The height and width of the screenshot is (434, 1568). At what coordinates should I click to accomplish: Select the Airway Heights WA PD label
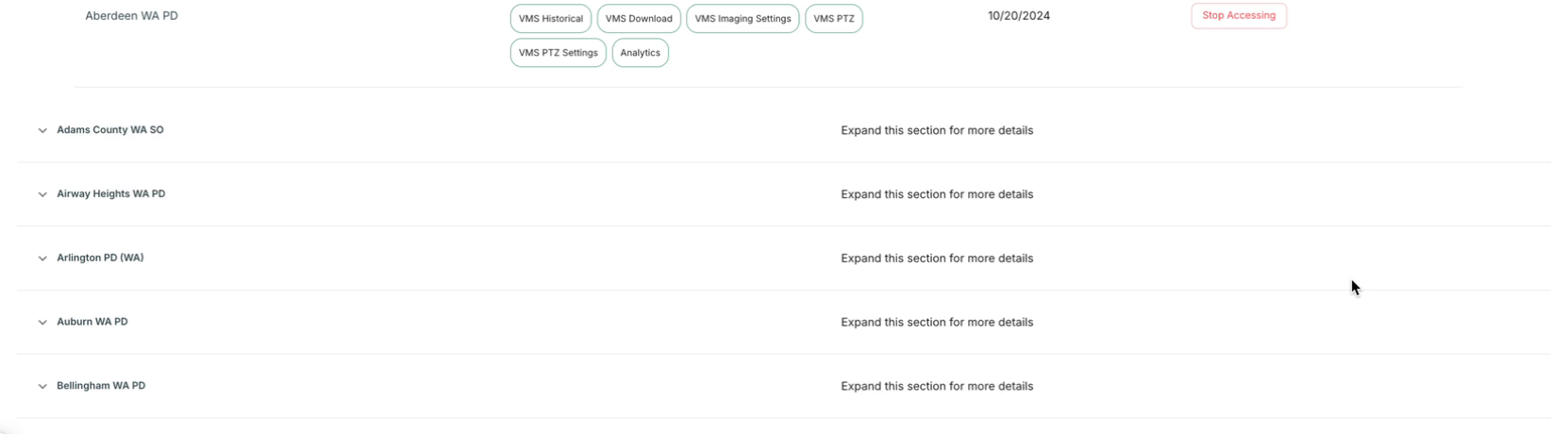[110, 194]
